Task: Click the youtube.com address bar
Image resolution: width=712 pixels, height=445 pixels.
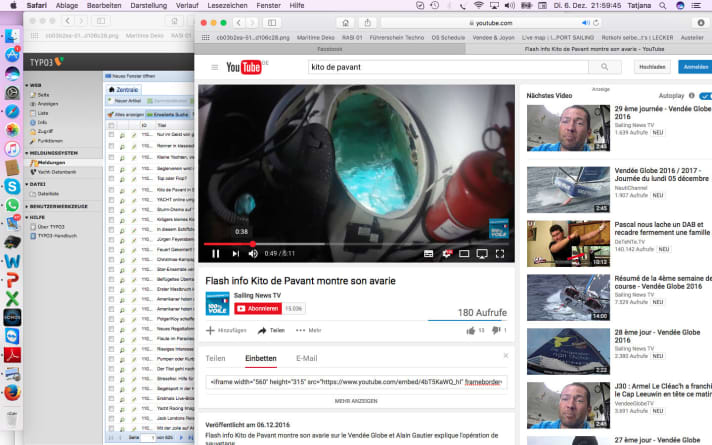Action: pos(492,23)
